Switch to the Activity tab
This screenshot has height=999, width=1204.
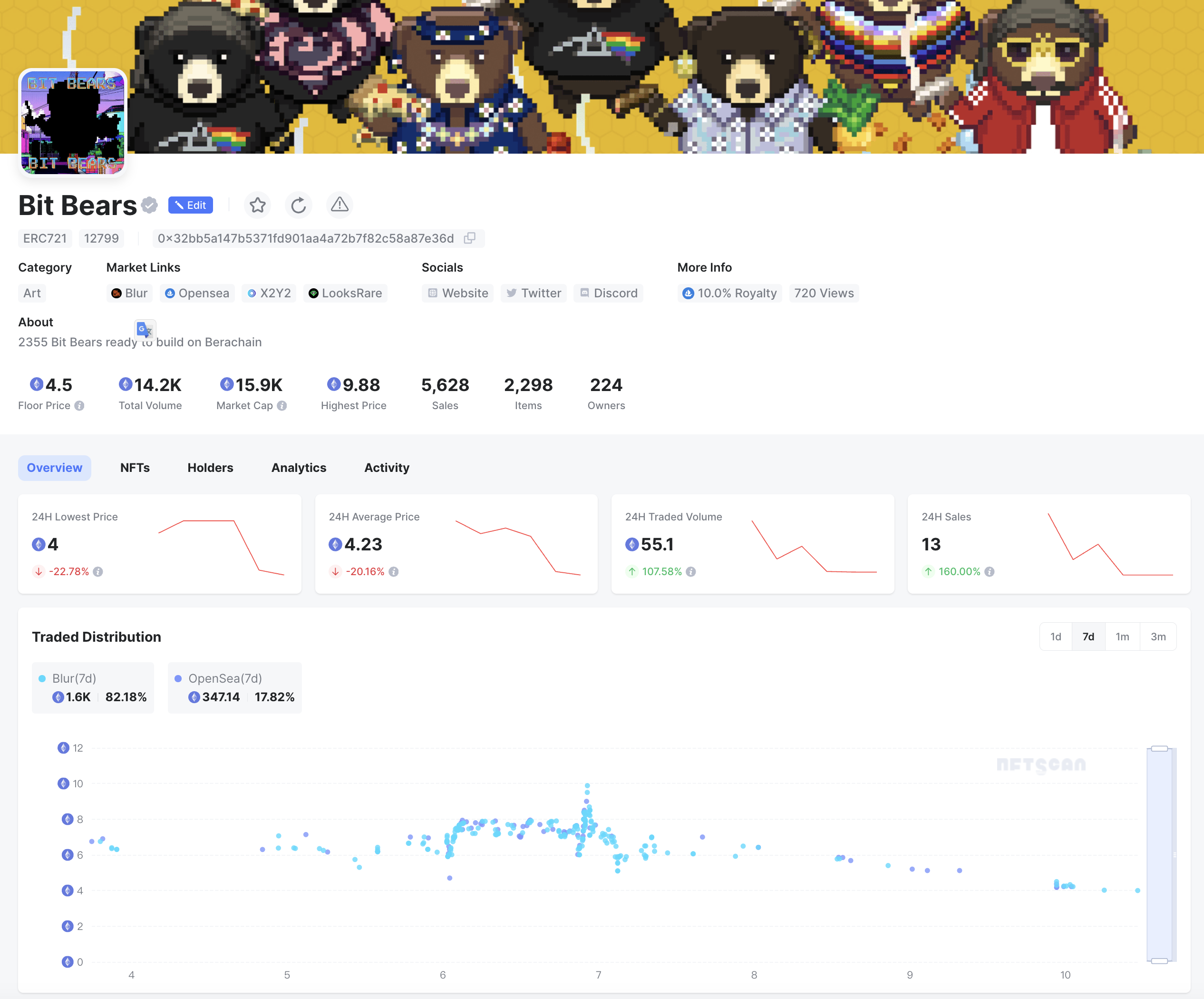tap(387, 467)
